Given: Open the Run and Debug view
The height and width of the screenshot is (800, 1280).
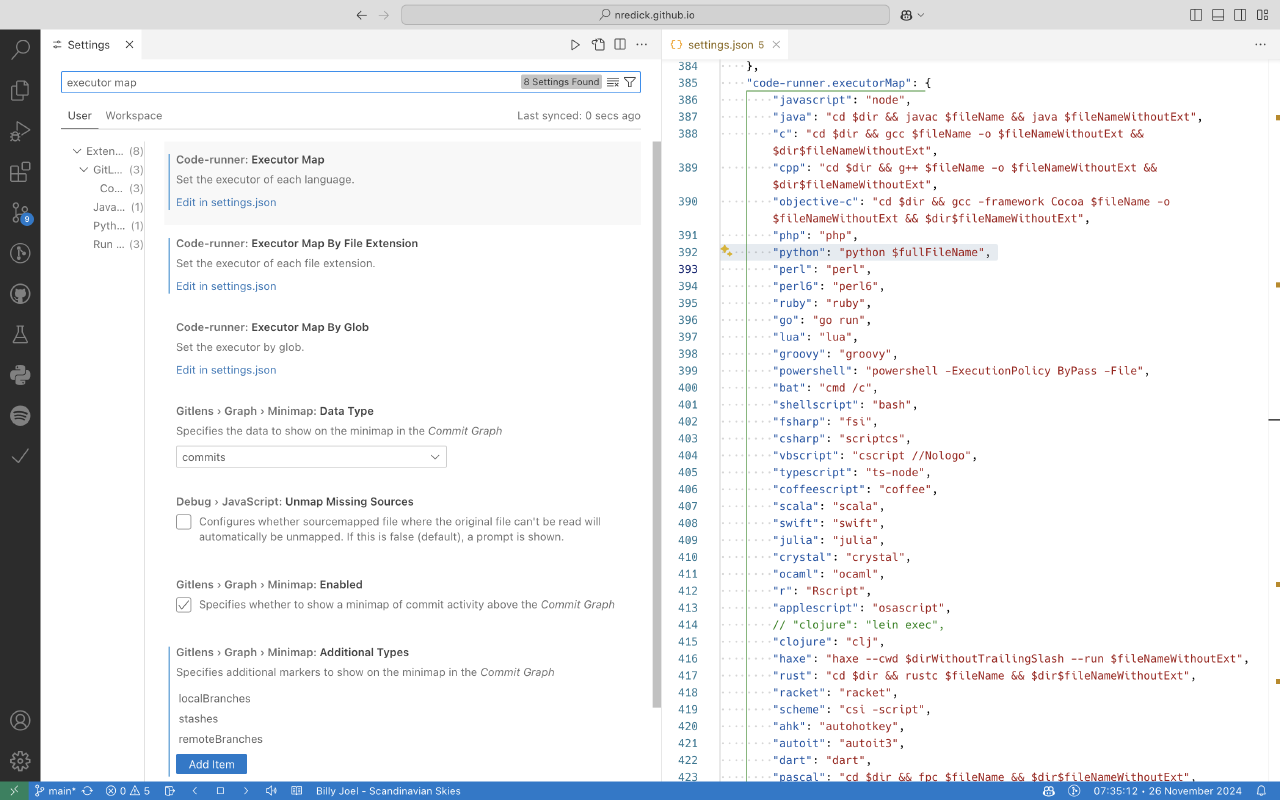Looking at the screenshot, I should click(x=21, y=131).
